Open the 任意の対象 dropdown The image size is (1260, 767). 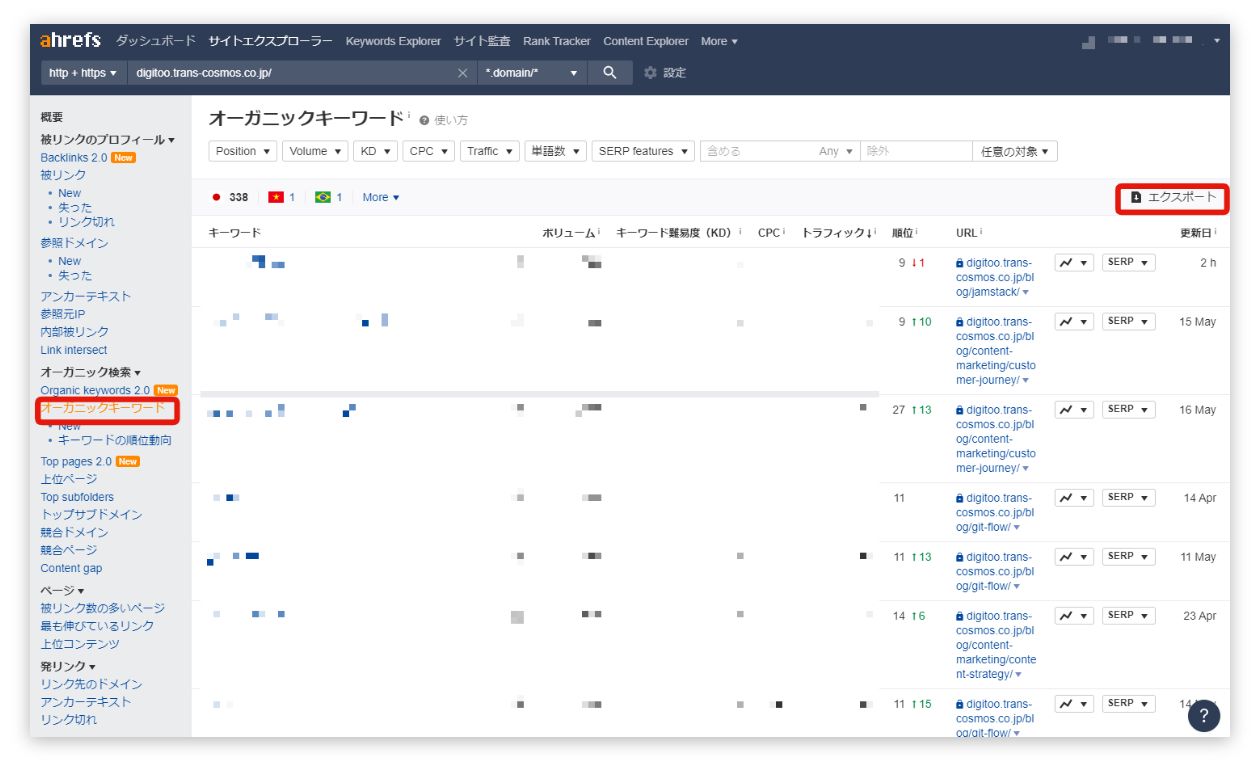[x=1015, y=152]
